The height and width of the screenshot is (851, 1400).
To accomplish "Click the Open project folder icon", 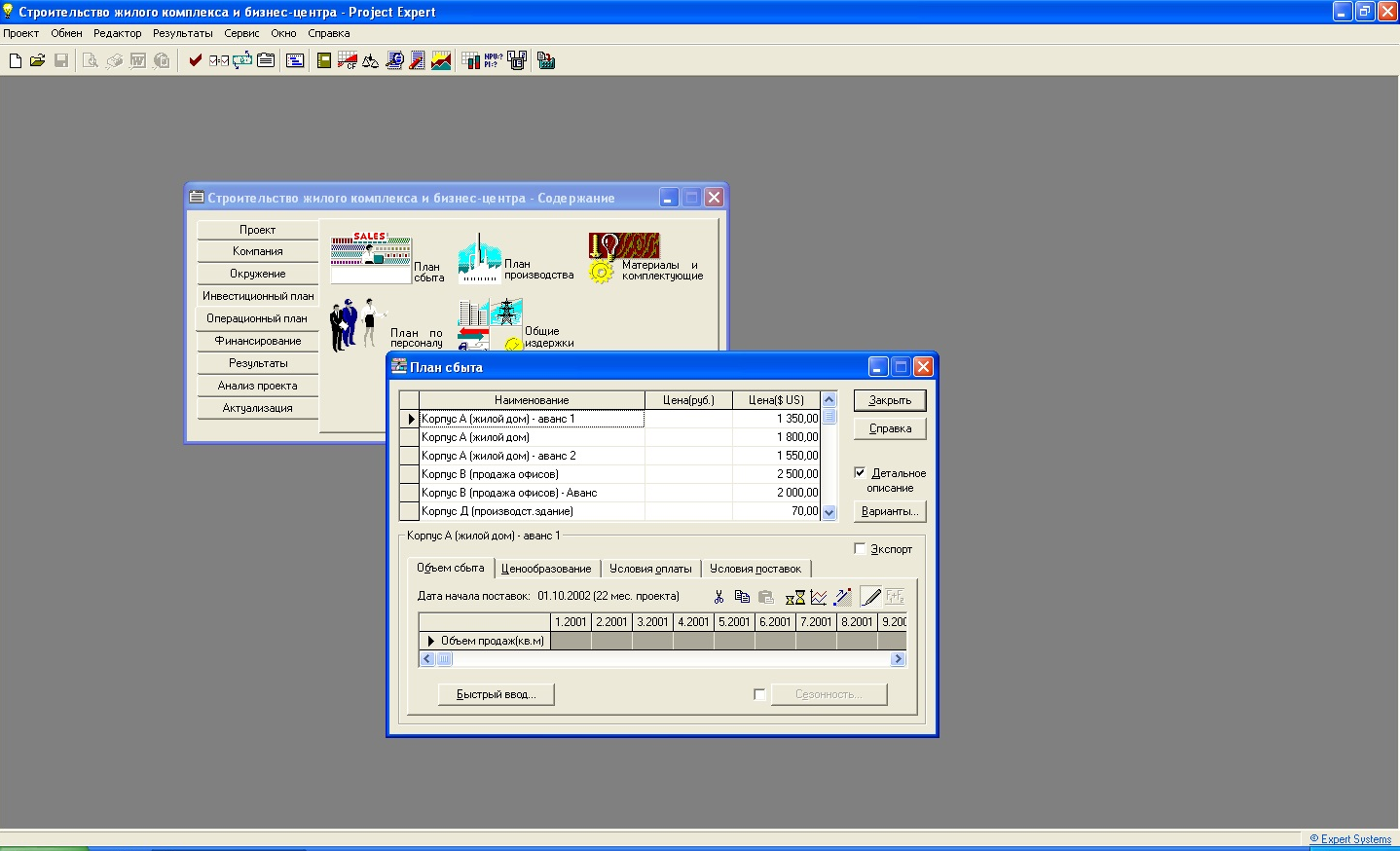I will (37, 60).
